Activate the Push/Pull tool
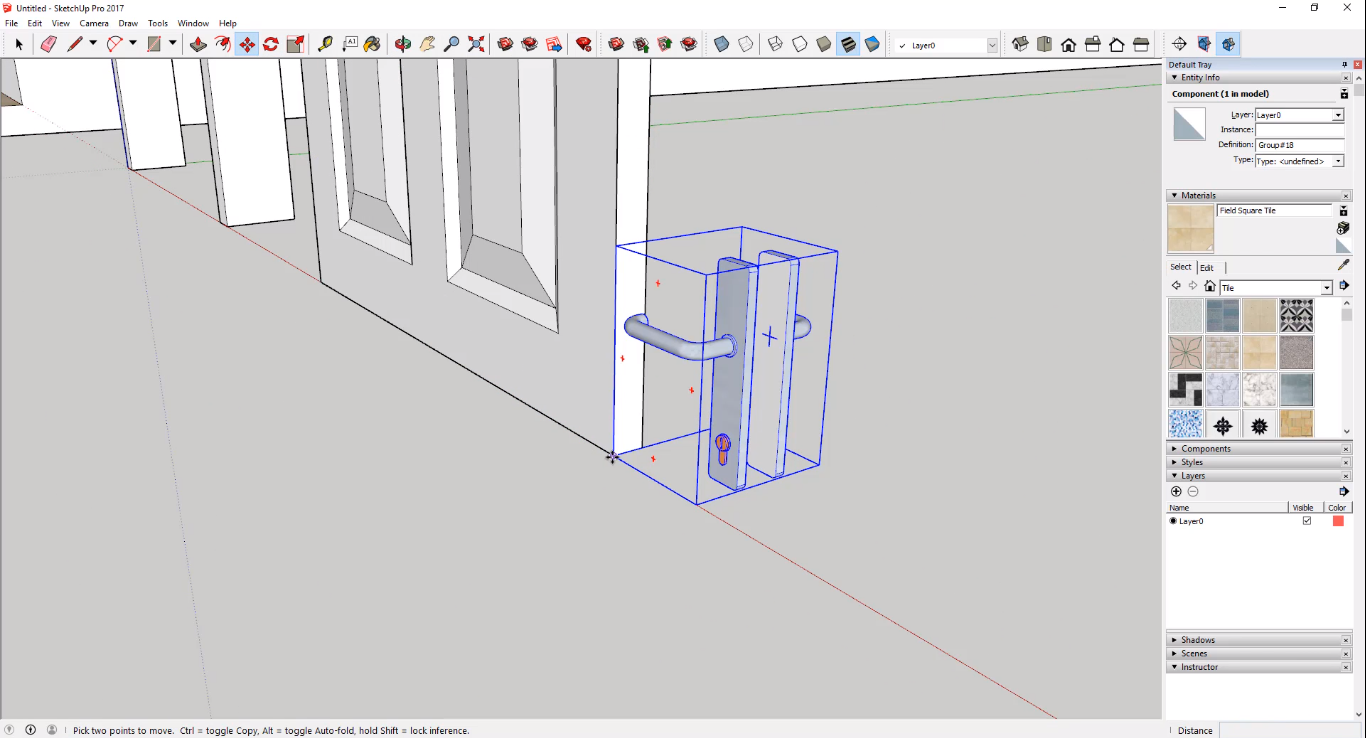The image size is (1366, 738). pyautogui.click(x=198, y=44)
